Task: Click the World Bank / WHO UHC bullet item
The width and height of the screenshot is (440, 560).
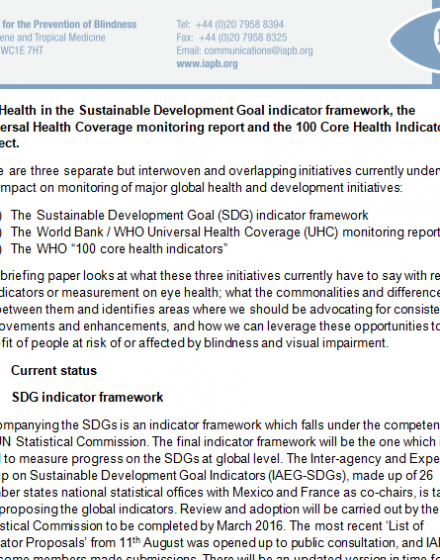Action: pyautogui.click(x=225, y=232)
